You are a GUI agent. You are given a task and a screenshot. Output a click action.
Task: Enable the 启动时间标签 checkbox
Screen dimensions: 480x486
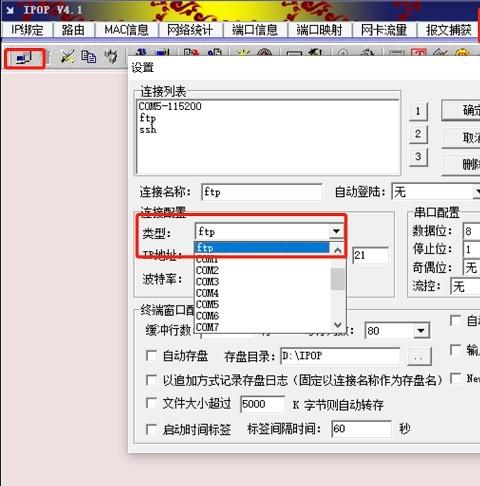point(152,429)
